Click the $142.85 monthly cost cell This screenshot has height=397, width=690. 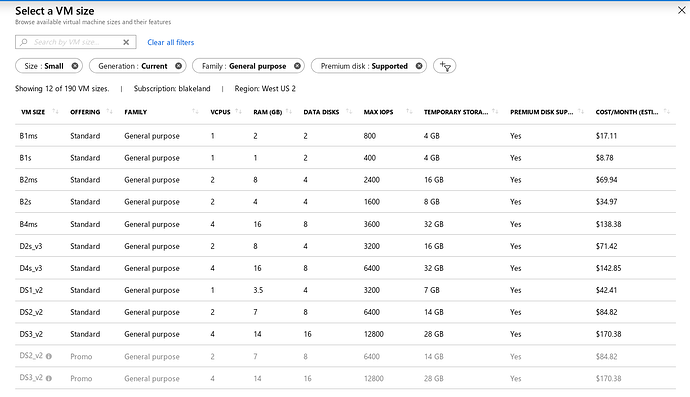click(609, 268)
